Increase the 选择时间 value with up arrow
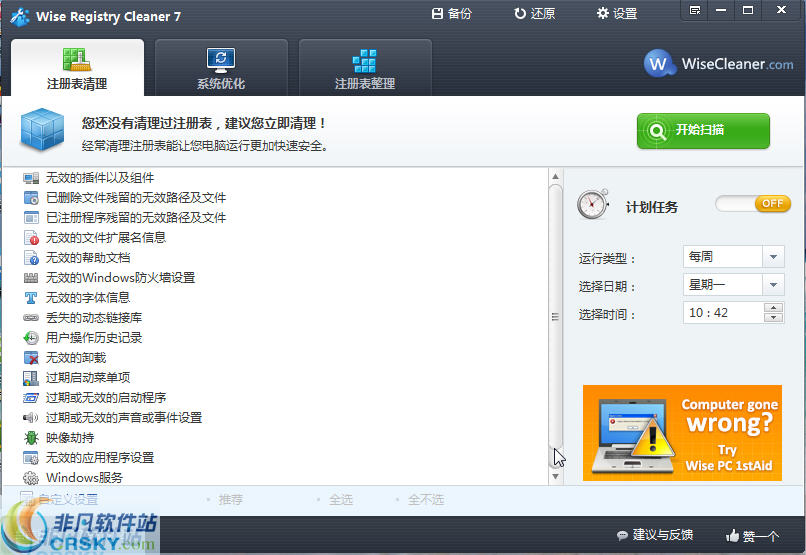 point(773,308)
